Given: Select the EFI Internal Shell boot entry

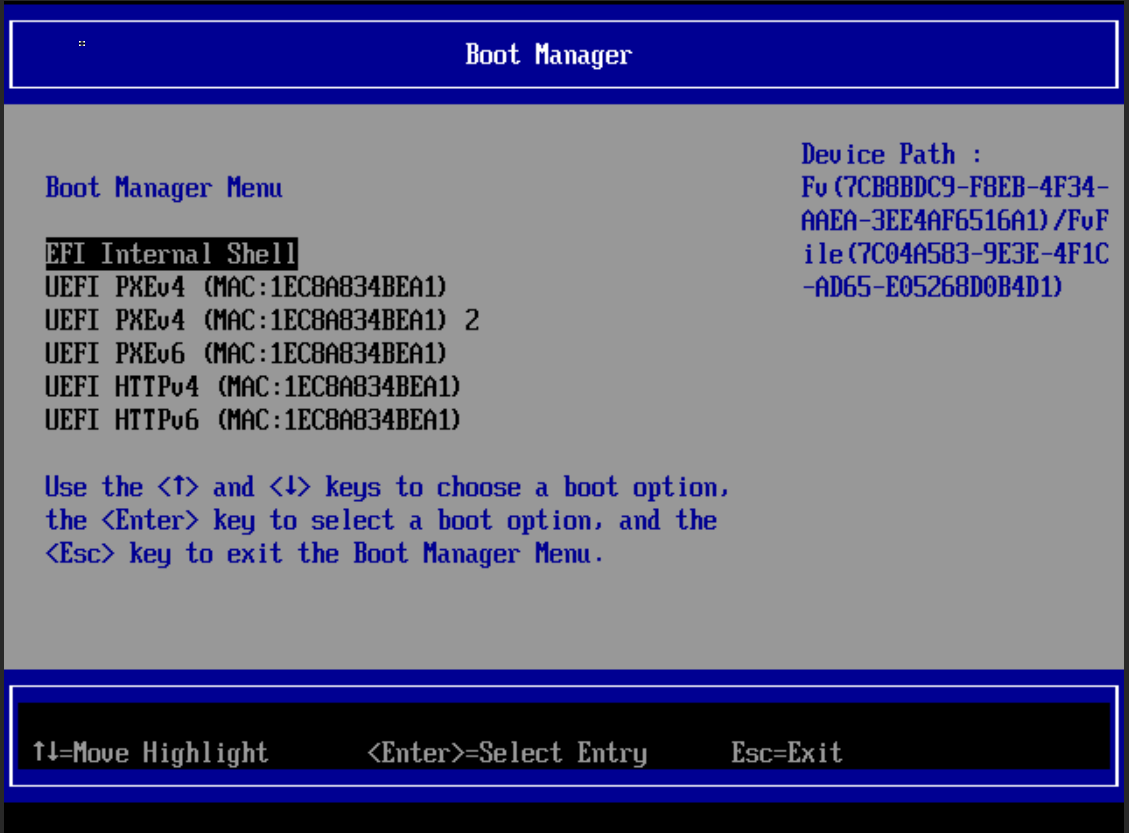Looking at the screenshot, I should point(171,254).
